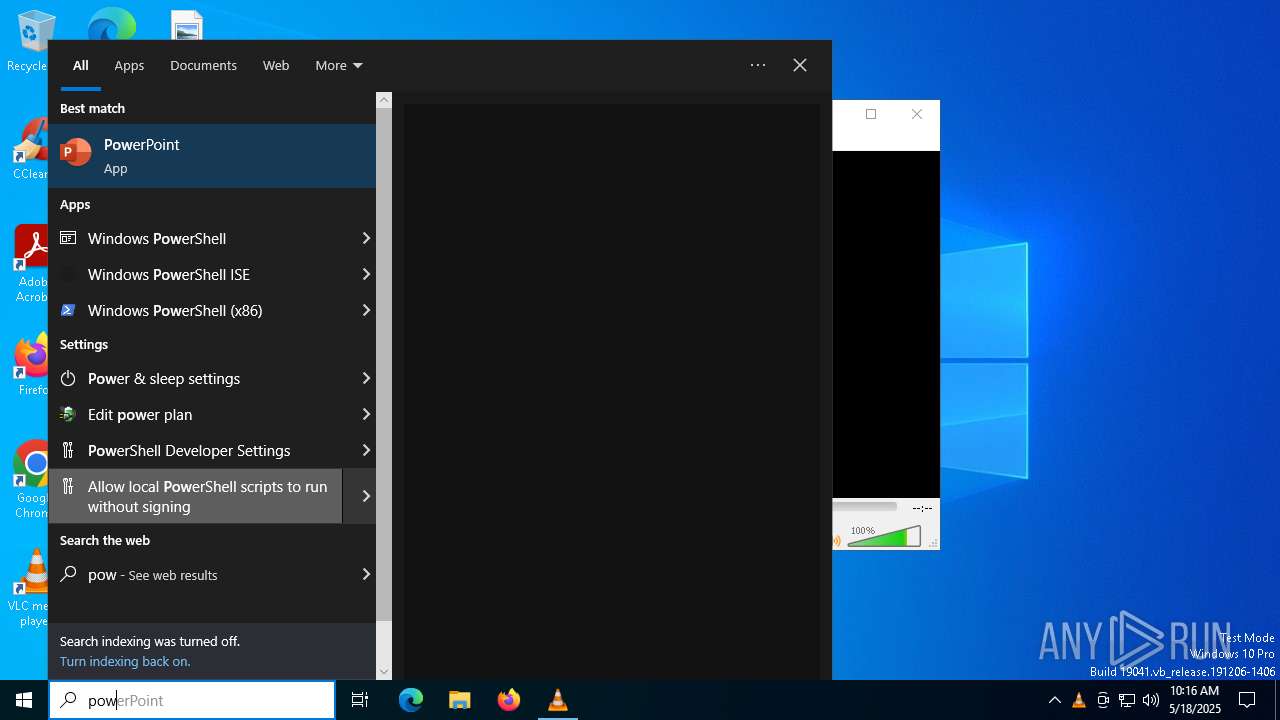Screen dimensions: 1280x720
Task: Click the Windows PowerShell app icon
Action: pyautogui.click(x=68, y=238)
